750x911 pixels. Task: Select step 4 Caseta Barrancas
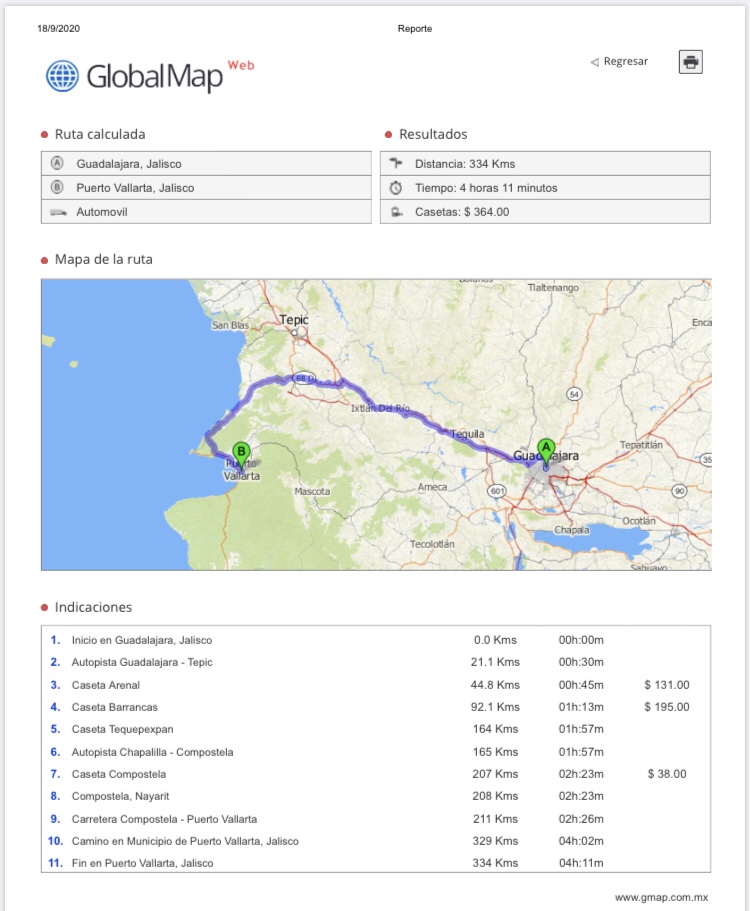114,707
